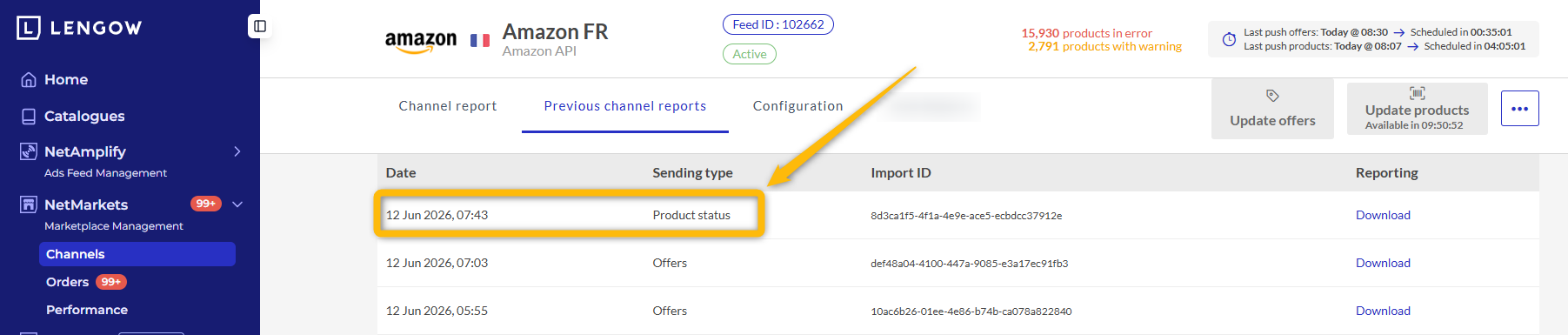Image resolution: width=1568 pixels, height=335 pixels.
Task: Click Last push products schedule text
Action: 1385,46
